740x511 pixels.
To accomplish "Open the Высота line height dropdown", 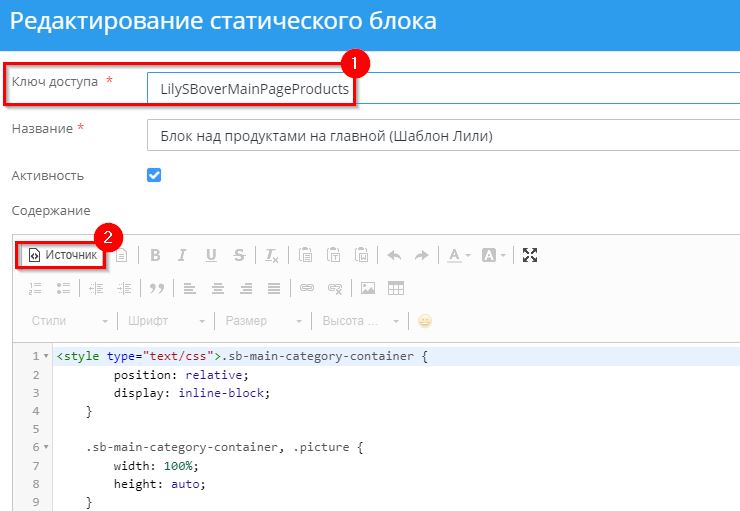I will click(360, 321).
